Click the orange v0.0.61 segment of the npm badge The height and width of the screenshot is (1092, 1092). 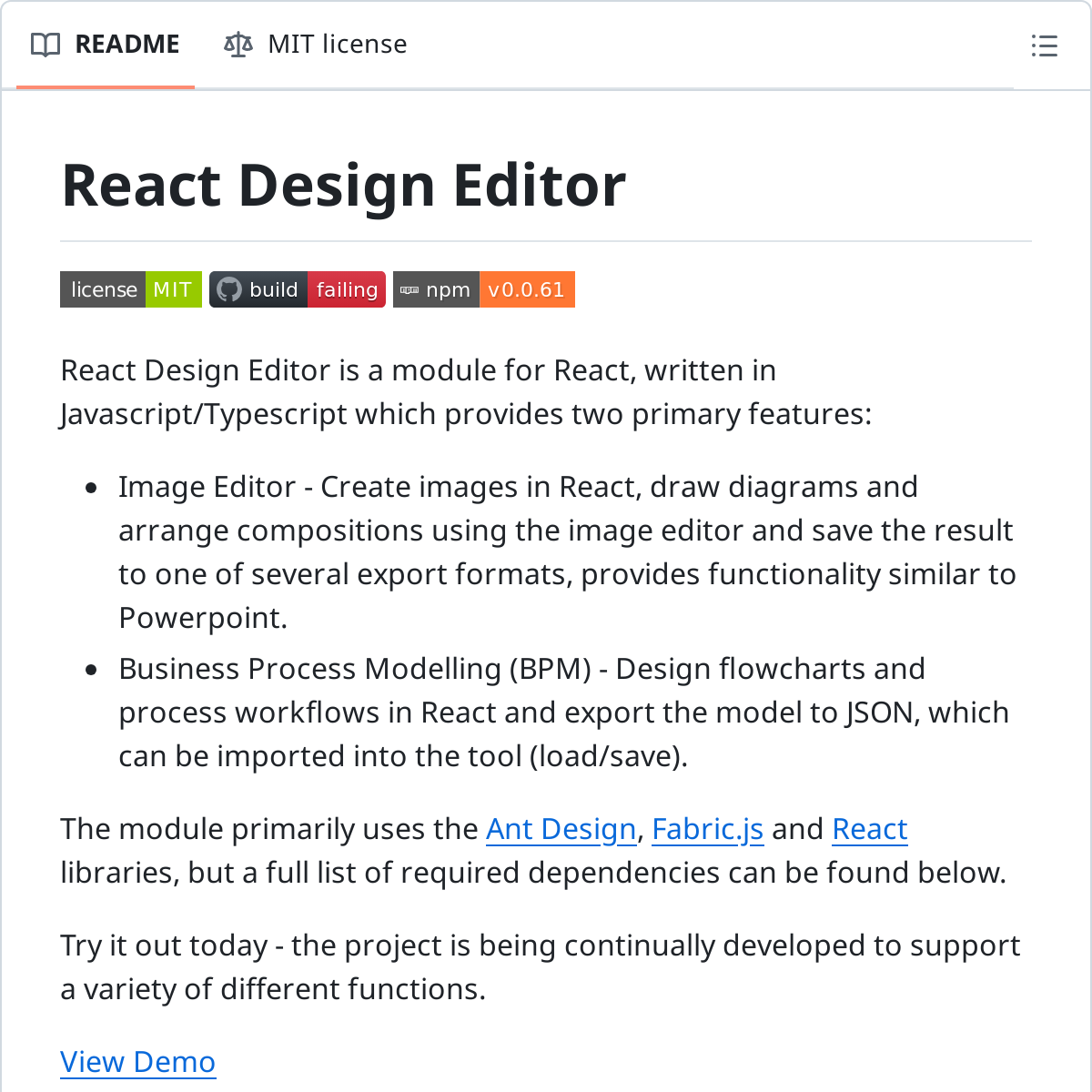527,289
